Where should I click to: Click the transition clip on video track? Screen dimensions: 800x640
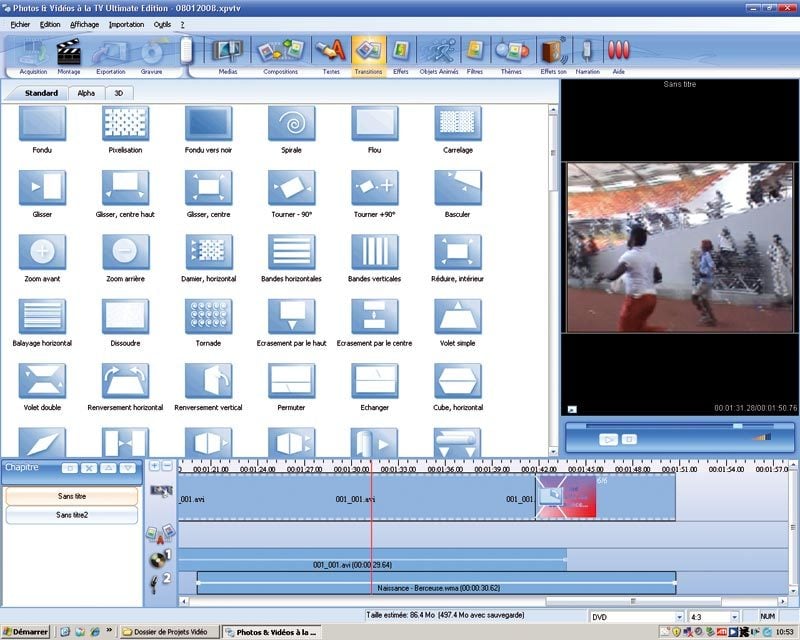pyautogui.click(x=566, y=497)
